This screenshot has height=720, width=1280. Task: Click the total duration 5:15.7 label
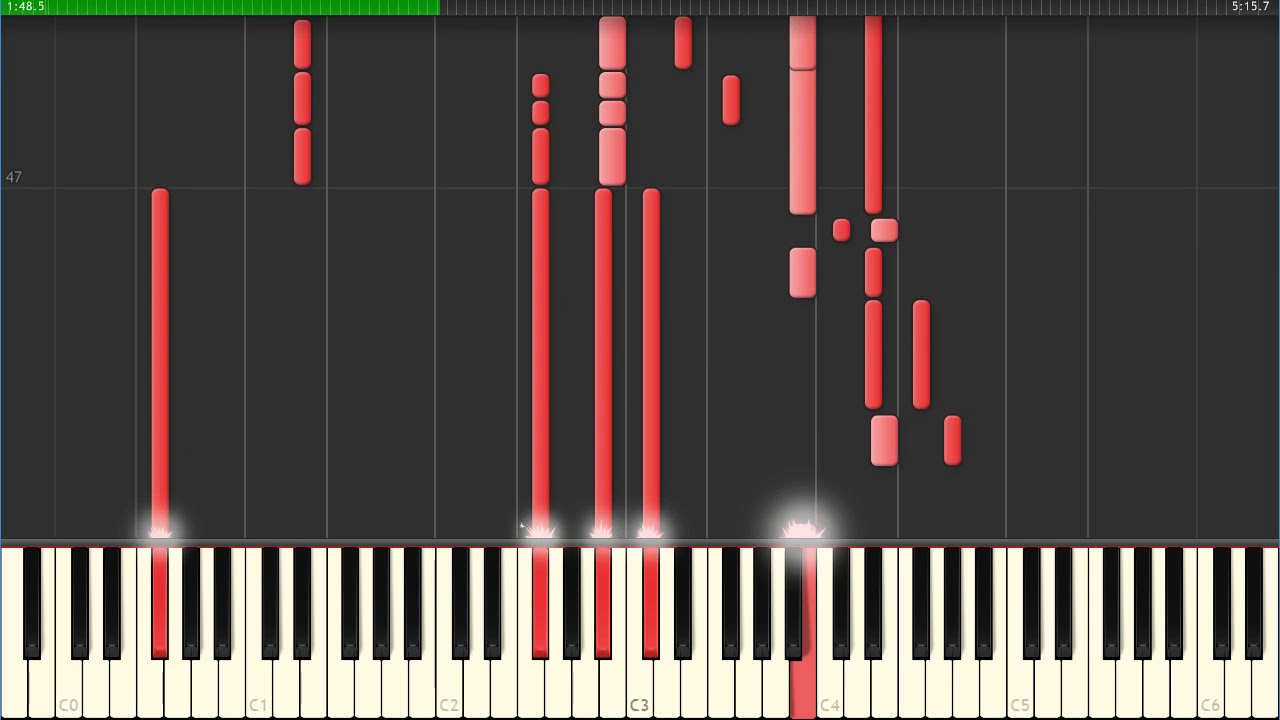coord(1250,7)
